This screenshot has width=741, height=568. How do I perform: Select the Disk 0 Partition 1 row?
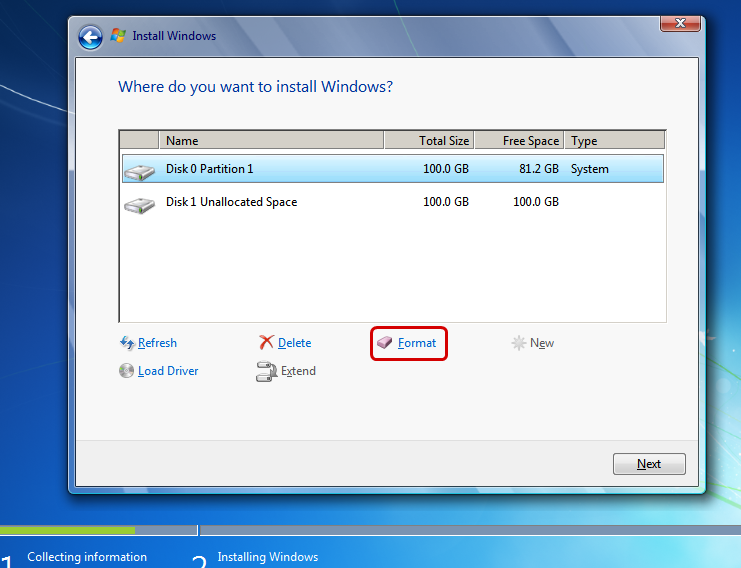tap(393, 169)
